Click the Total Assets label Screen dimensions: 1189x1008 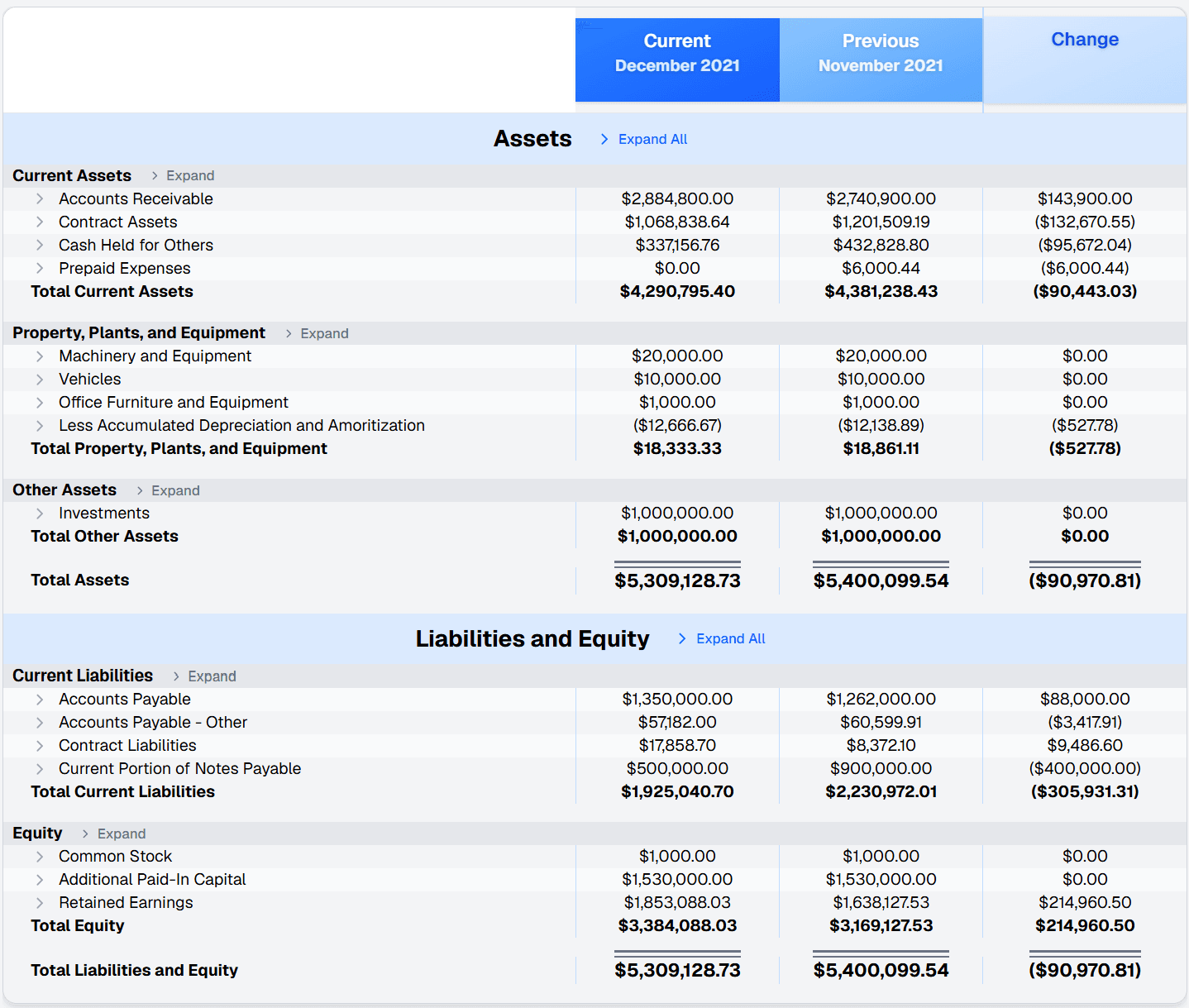[79, 580]
